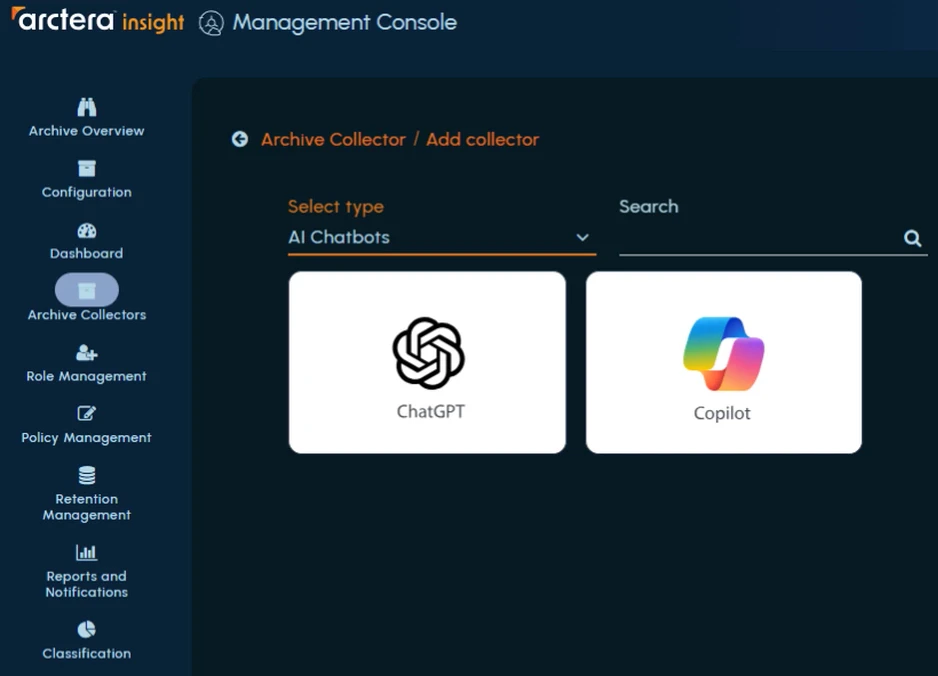Click the Archive Collectors menu label

click(x=87, y=315)
